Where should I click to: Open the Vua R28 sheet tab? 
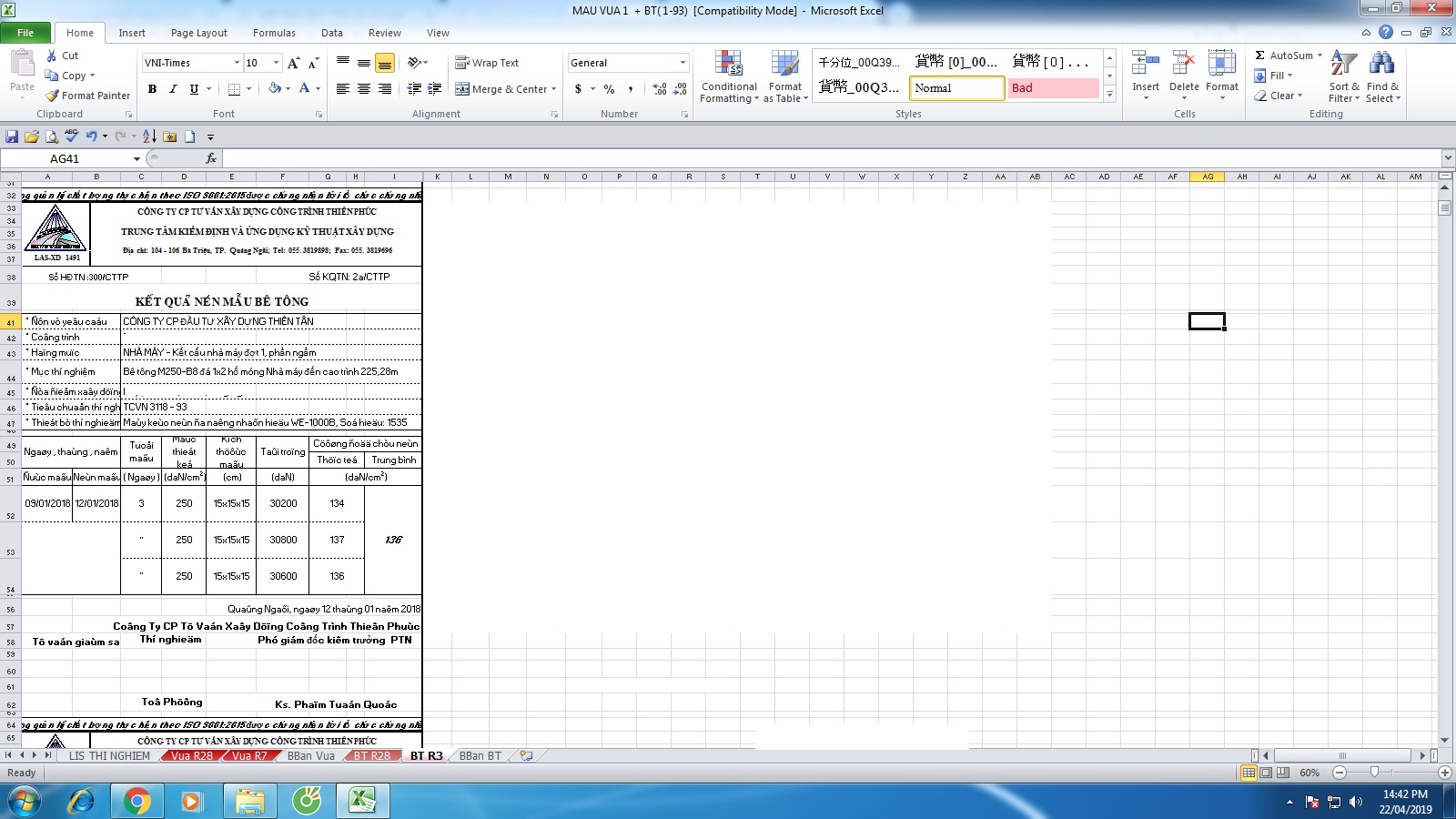coord(191,755)
